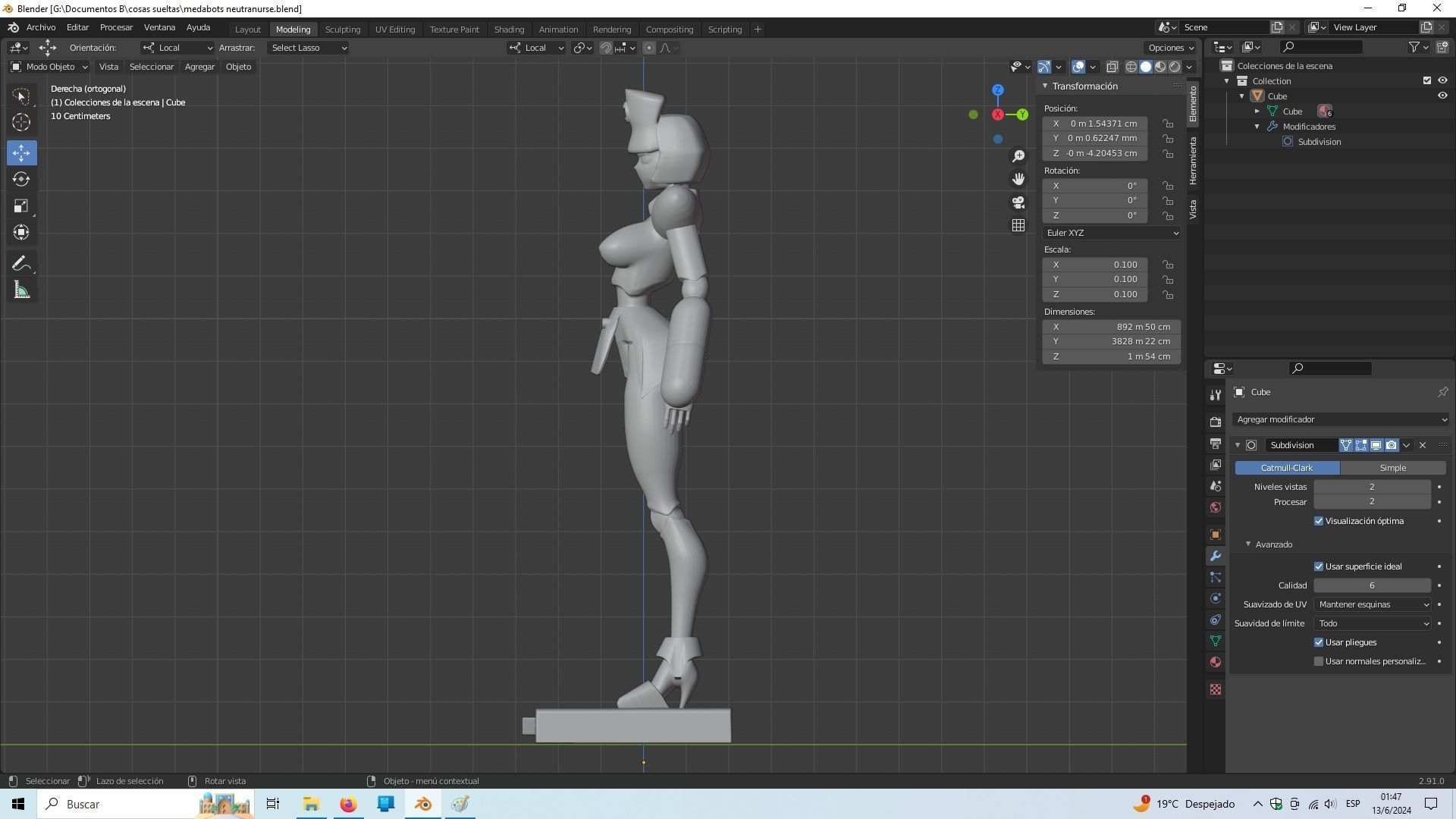Select the Annotate pencil tool
Viewport: 1456px width, 819px height.
(21, 264)
